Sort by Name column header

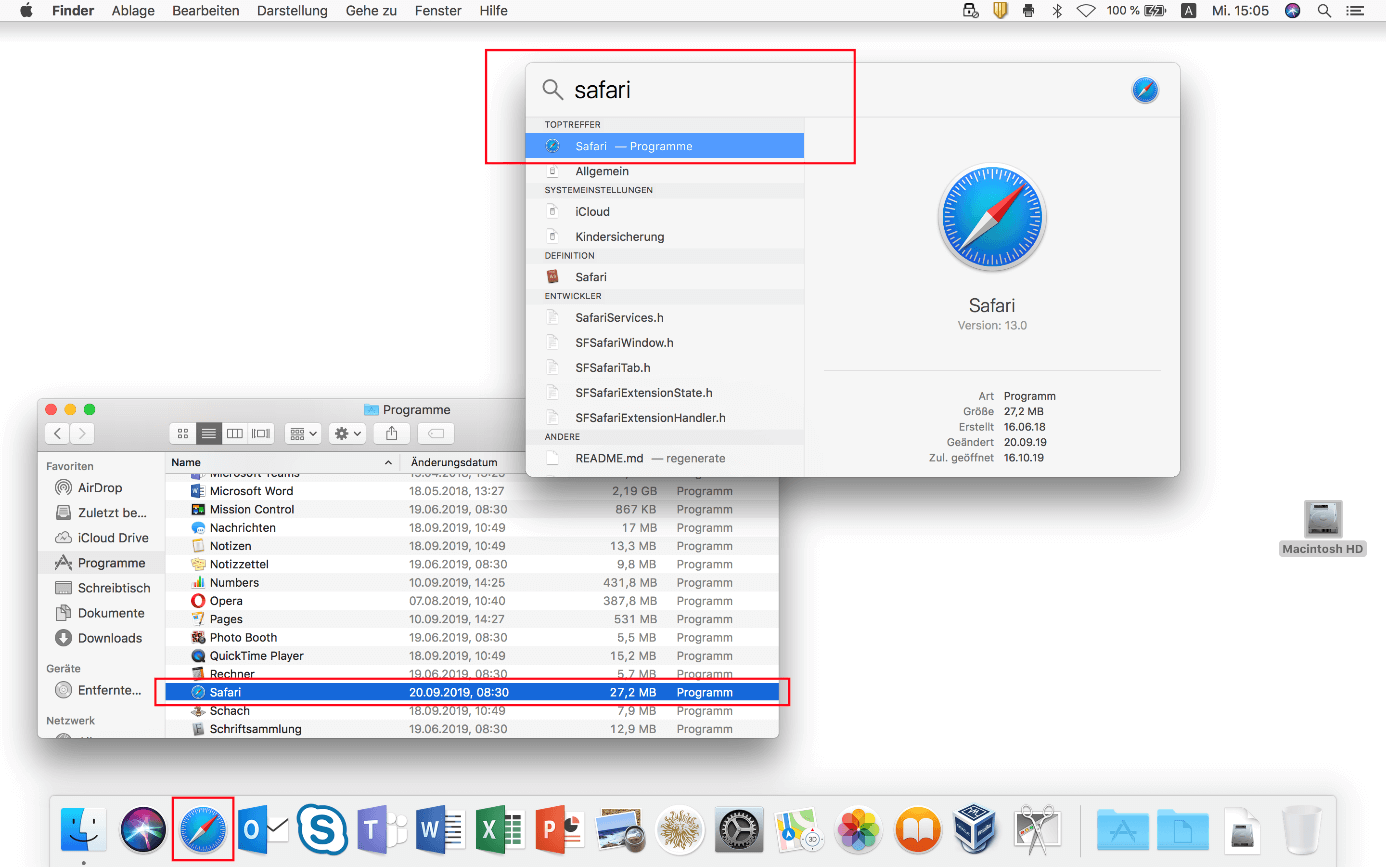coord(282,463)
